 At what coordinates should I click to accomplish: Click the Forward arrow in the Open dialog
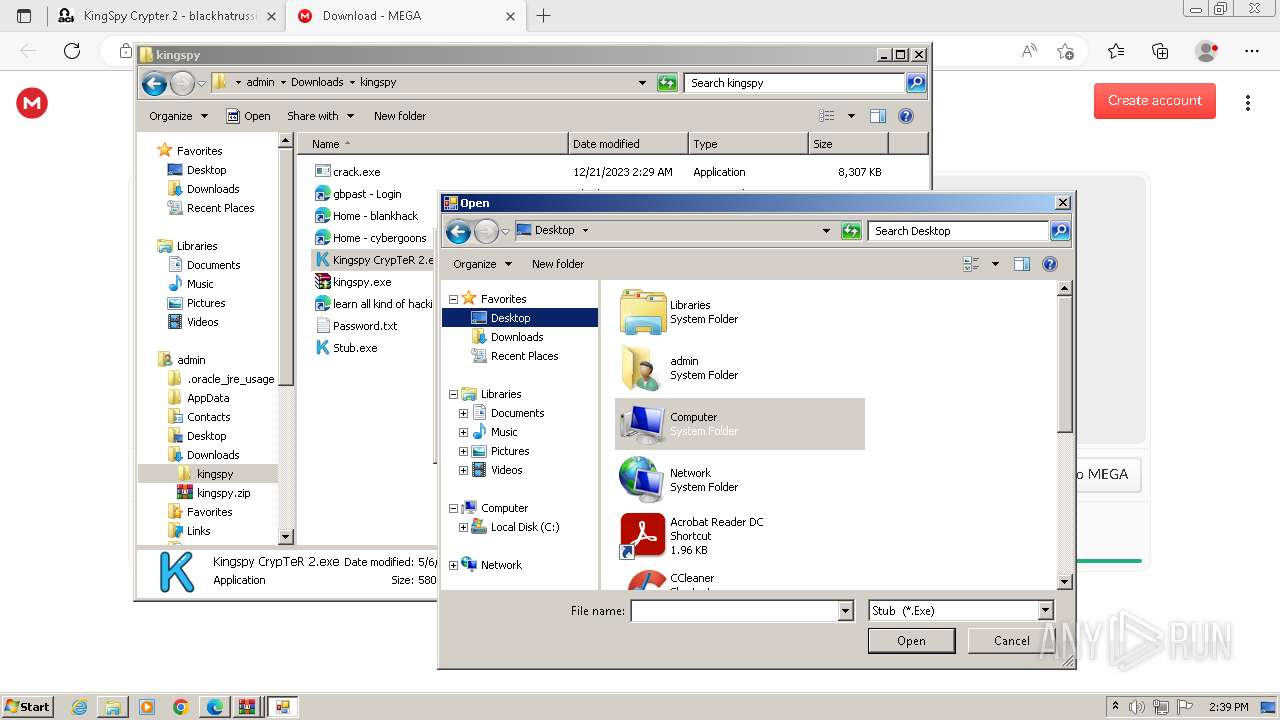pyautogui.click(x=486, y=232)
